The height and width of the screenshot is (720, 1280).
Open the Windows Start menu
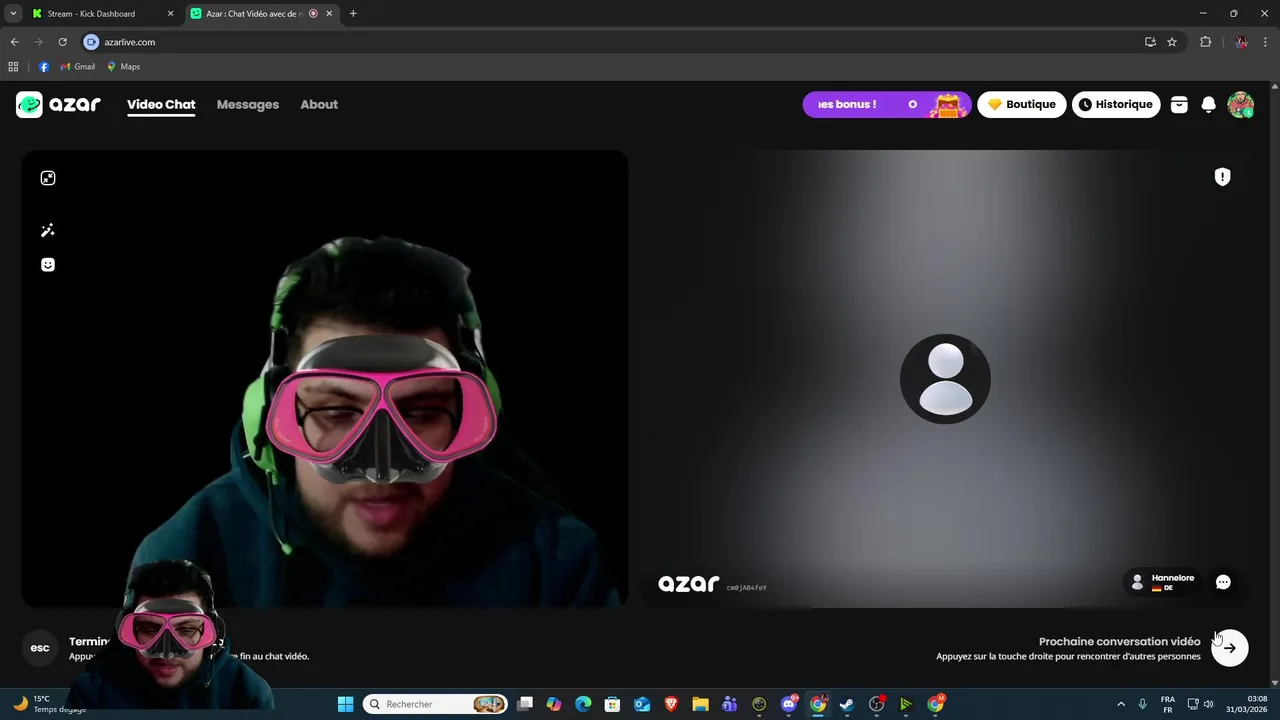point(345,704)
